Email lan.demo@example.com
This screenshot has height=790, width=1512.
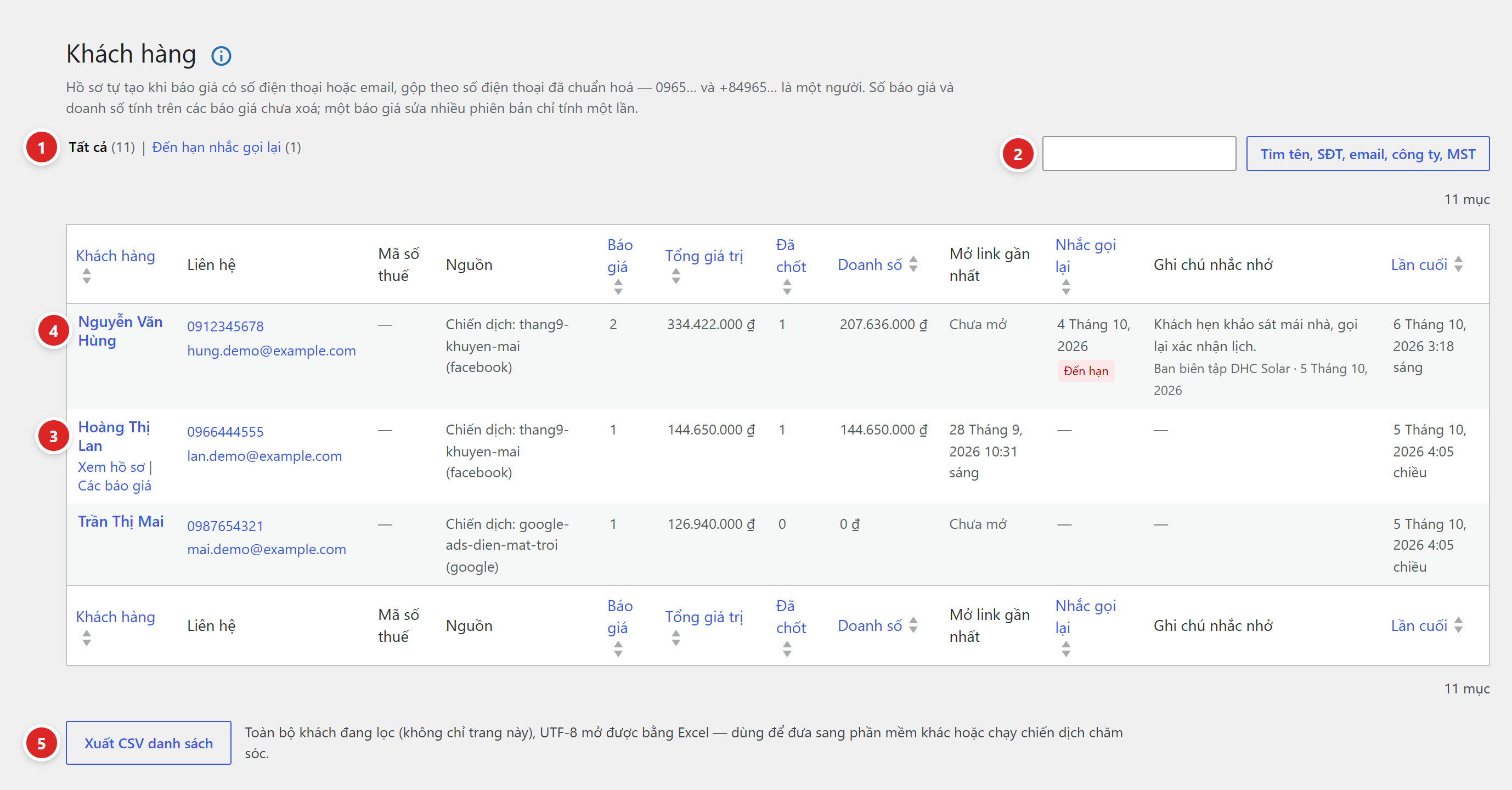tap(264, 456)
